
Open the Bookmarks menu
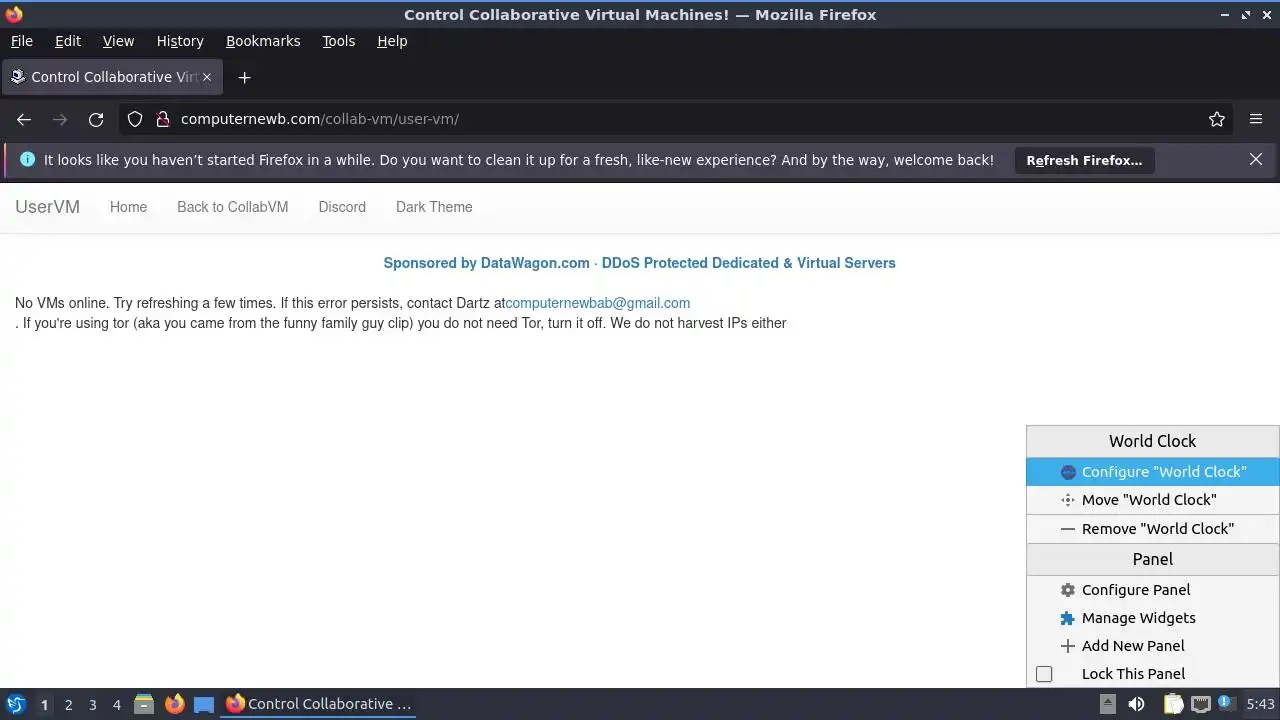pyautogui.click(x=263, y=41)
